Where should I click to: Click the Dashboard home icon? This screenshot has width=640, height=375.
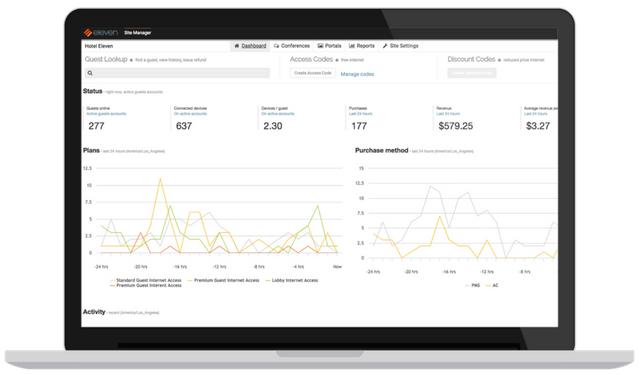236,46
